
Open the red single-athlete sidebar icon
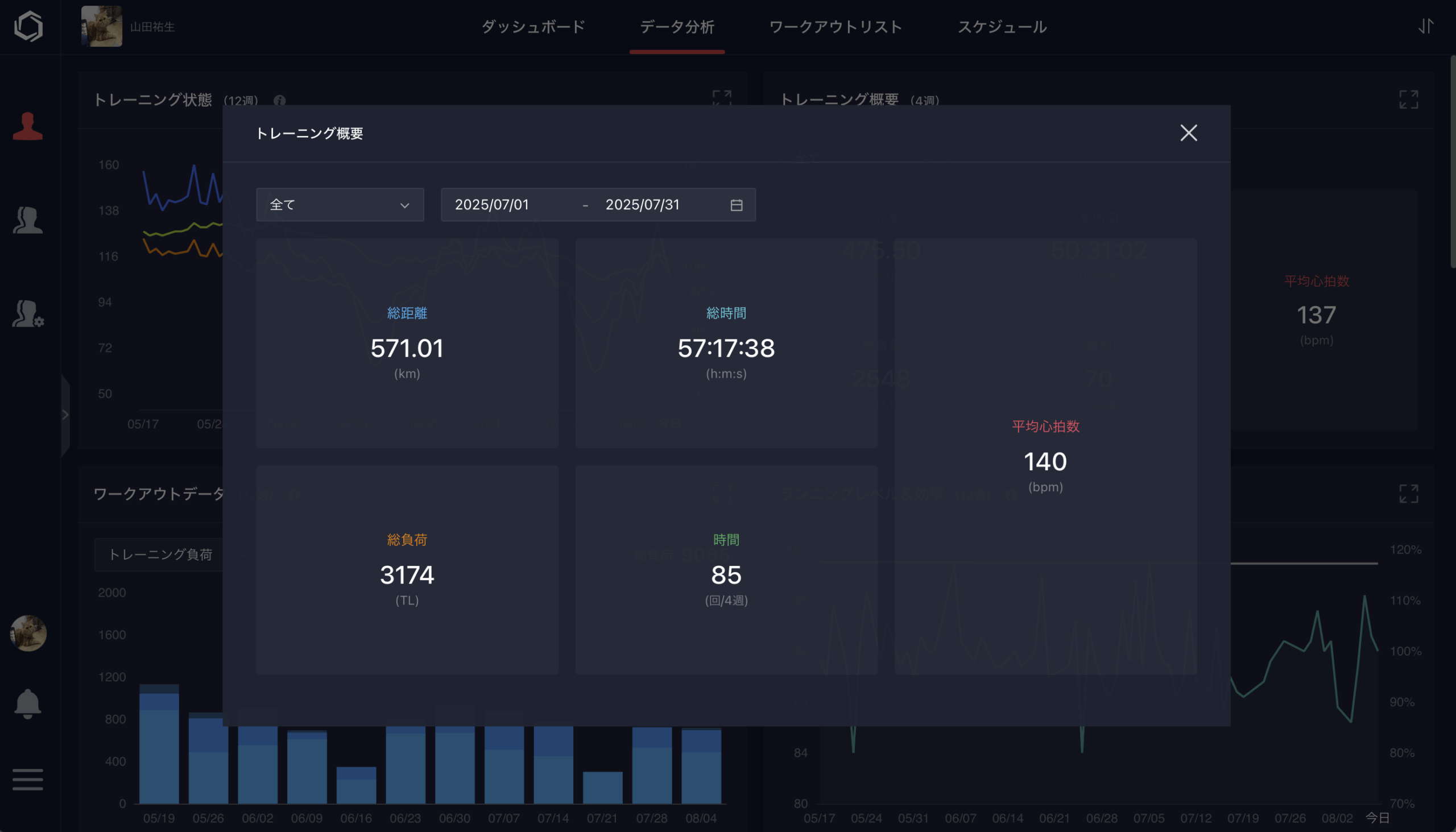27,126
